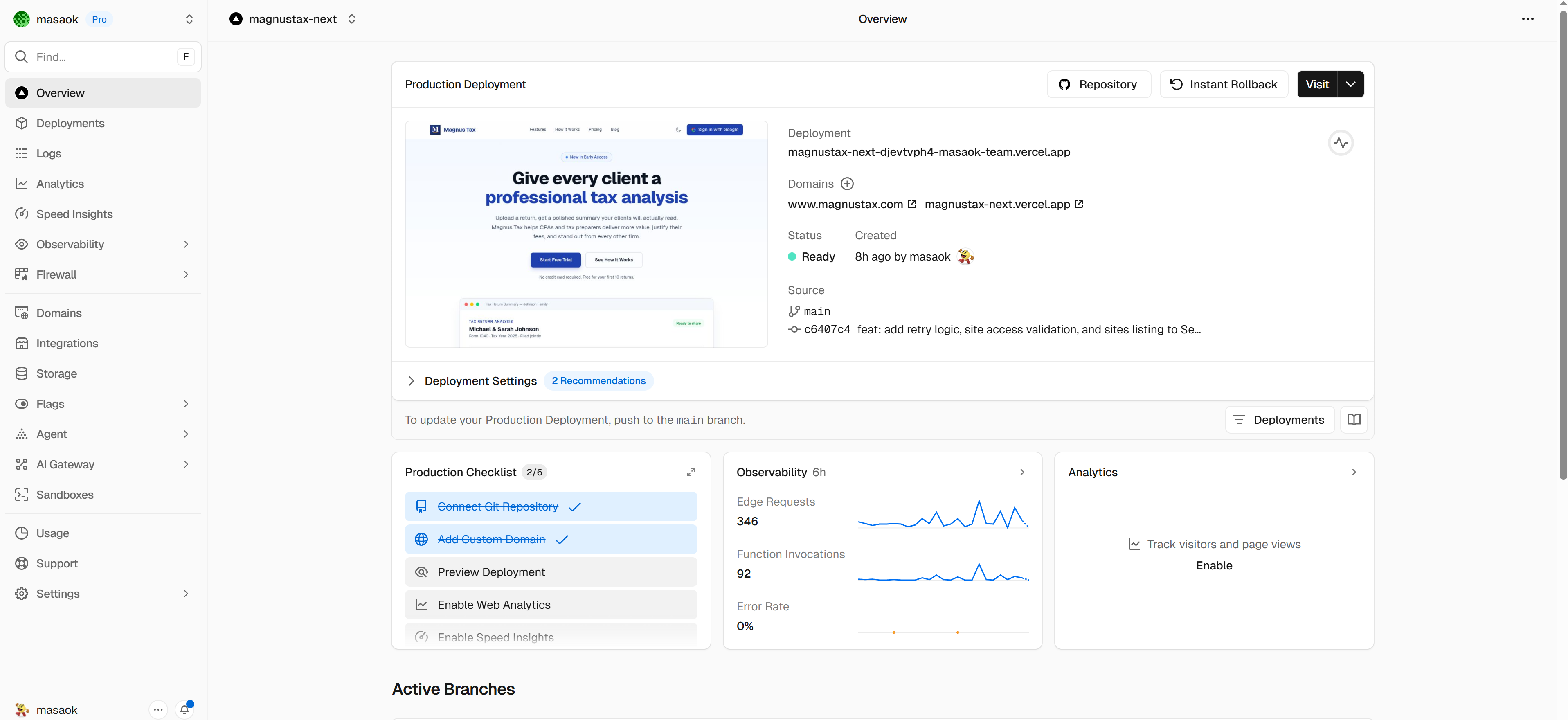Click the Edge Requests sparkline chart

[942, 514]
